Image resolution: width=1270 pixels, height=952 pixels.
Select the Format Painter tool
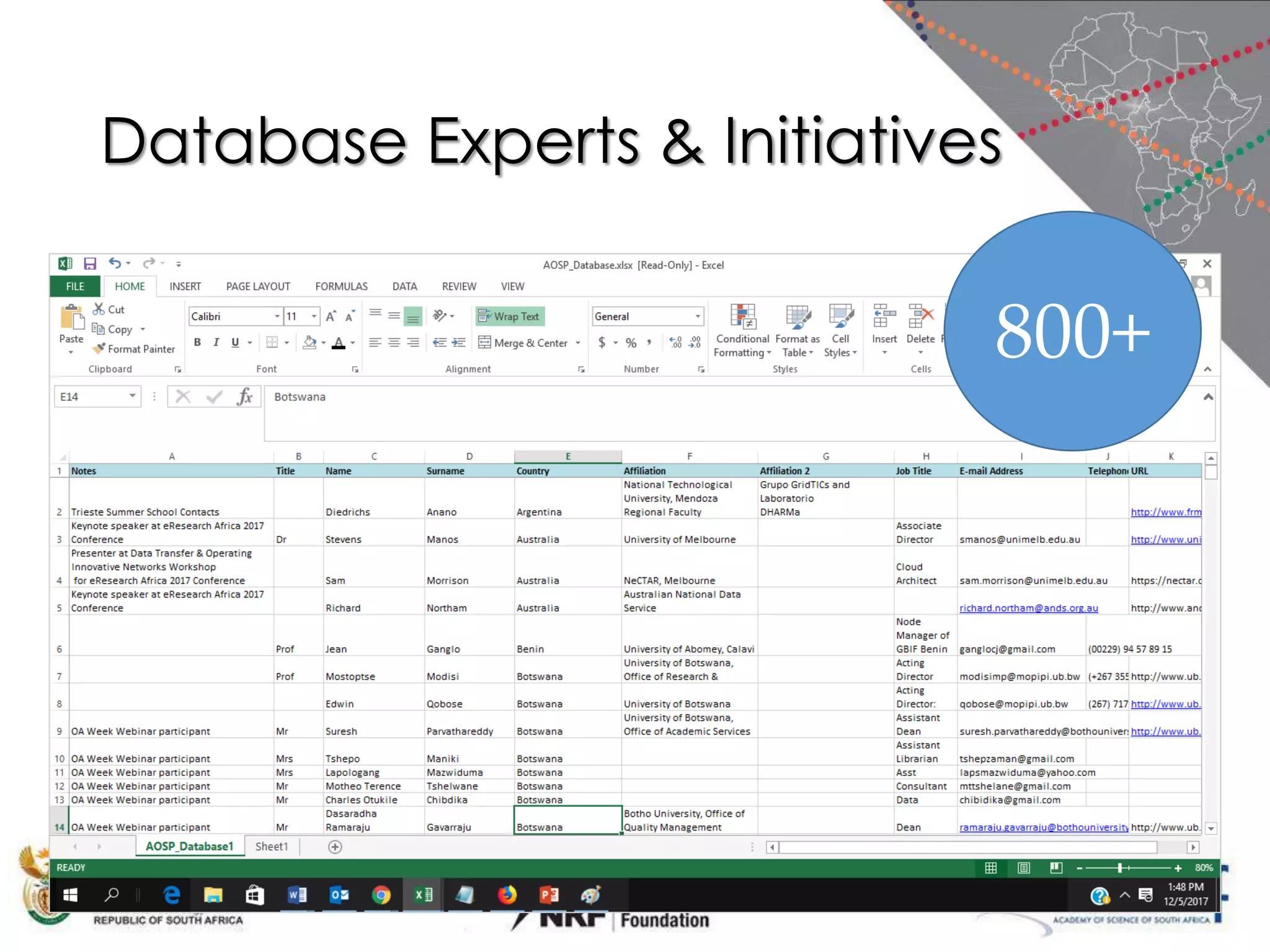(x=134, y=349)
